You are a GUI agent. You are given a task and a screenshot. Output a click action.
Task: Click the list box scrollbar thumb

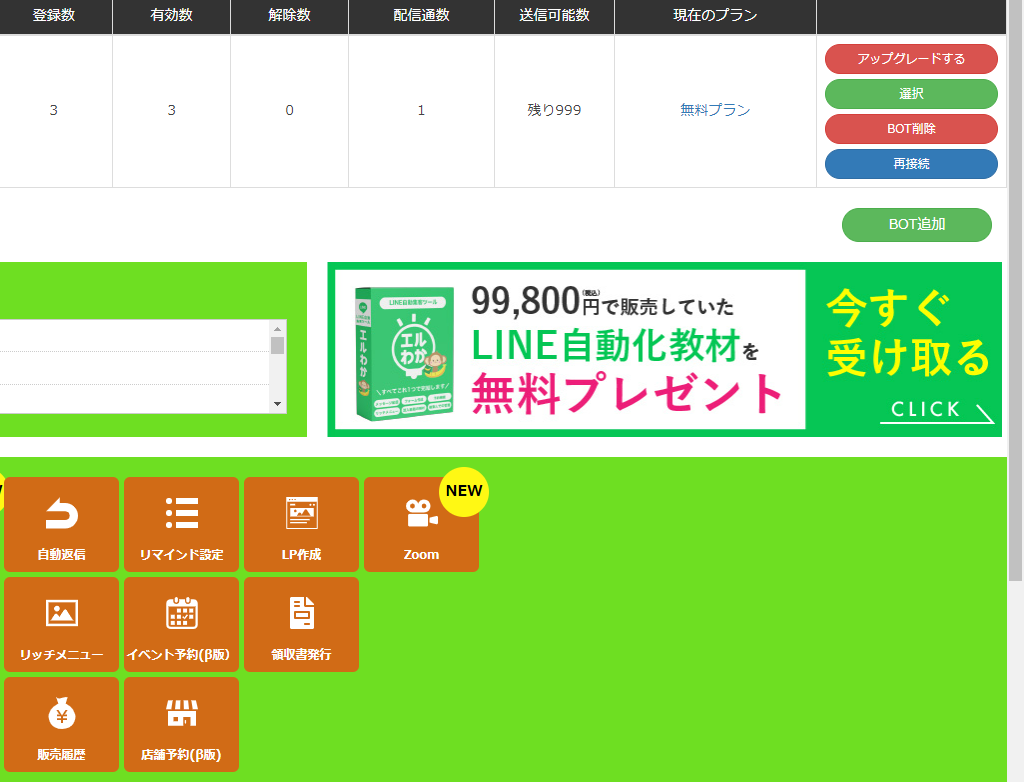point(278,346)
